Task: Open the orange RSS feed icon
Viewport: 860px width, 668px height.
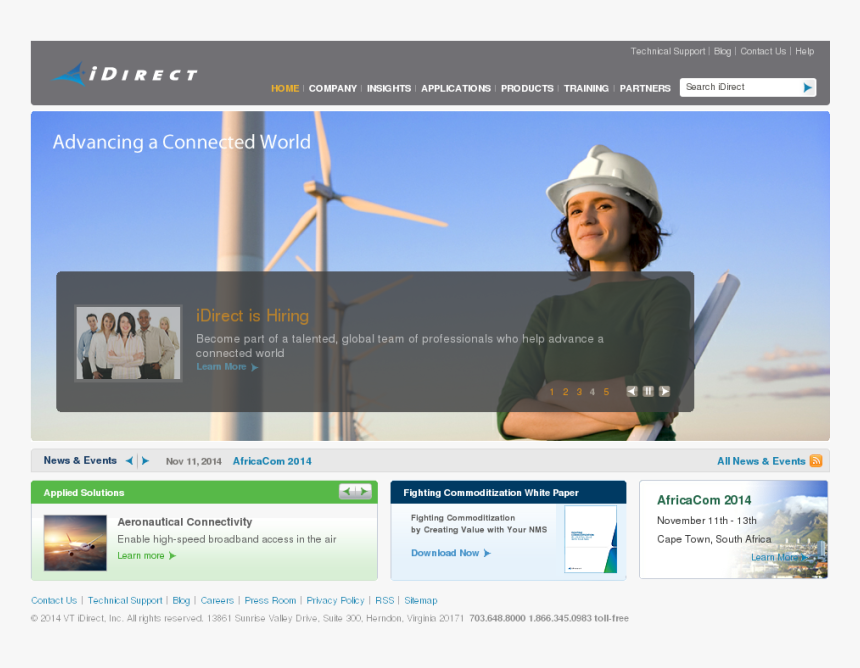Action: pos(816,461)
